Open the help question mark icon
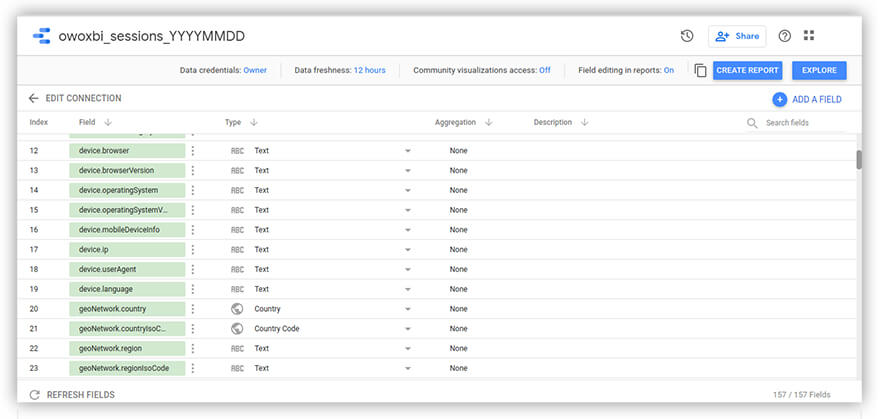 pos(785,36)
